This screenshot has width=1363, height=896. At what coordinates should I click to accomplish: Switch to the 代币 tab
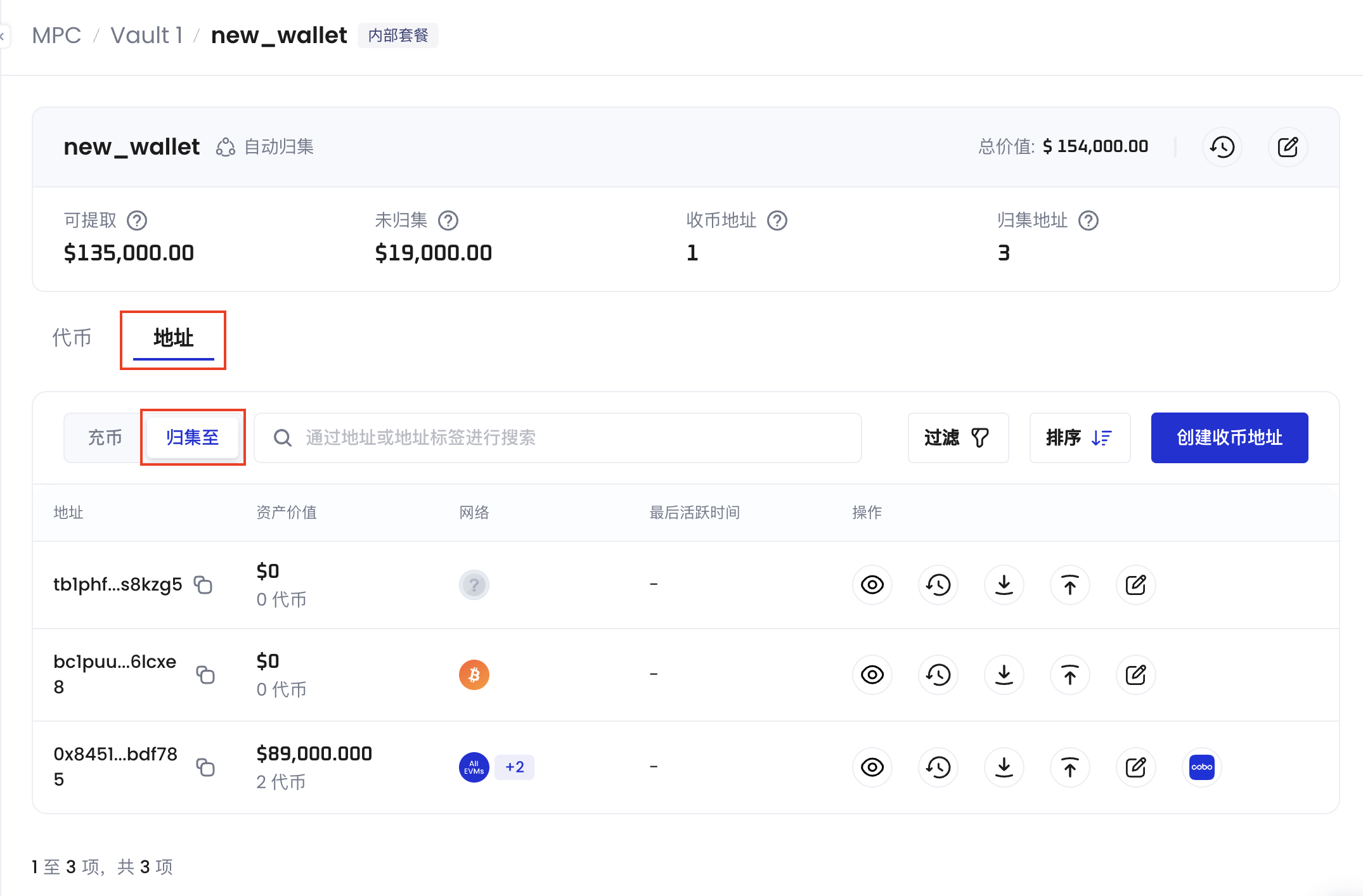click(72, 337)
